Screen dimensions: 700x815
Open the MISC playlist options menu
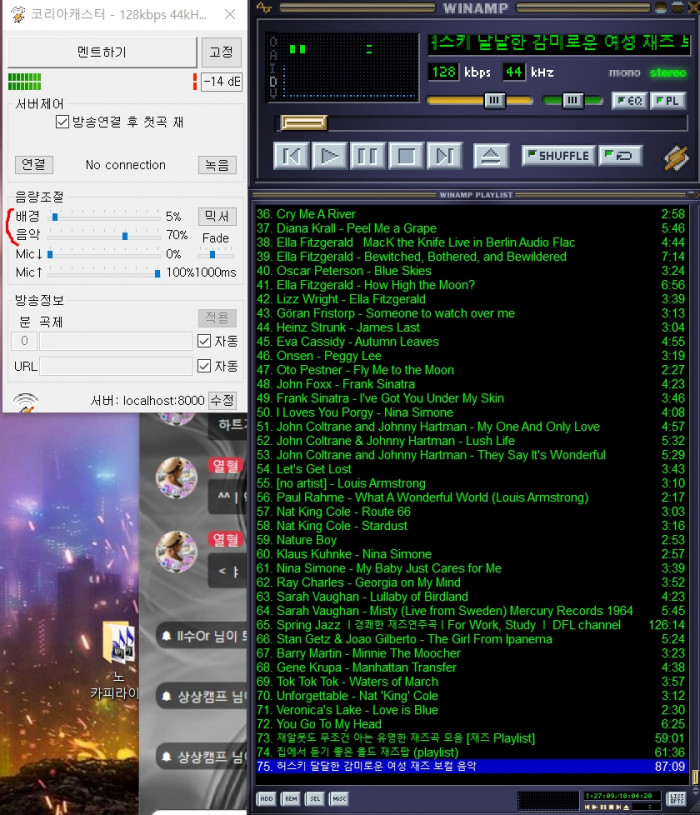click(339, 798)
